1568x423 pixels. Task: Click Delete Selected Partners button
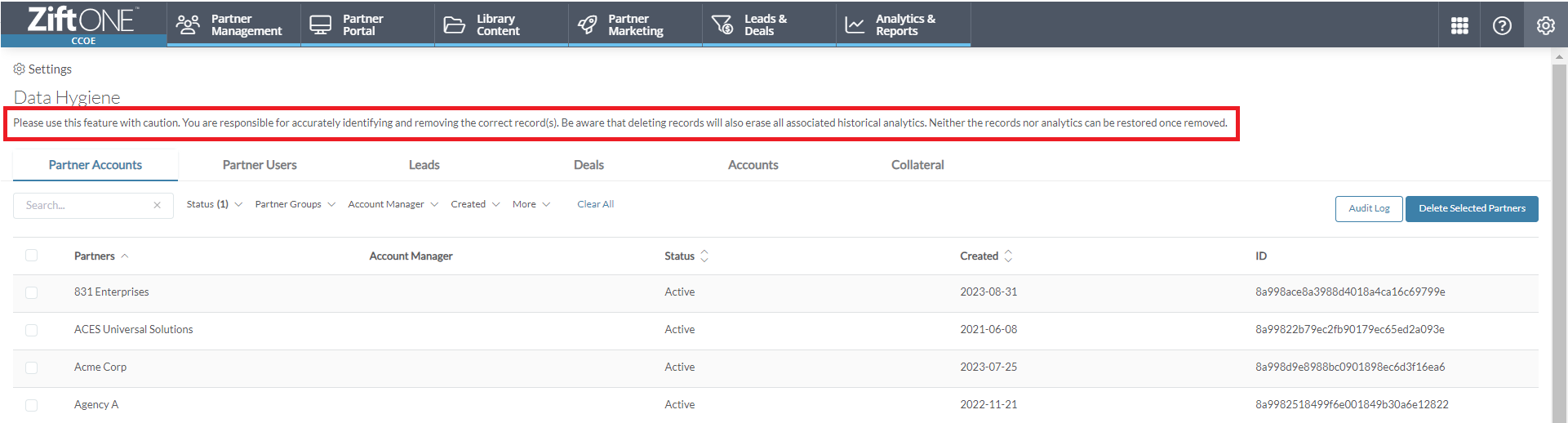(x=1472, y=208)
